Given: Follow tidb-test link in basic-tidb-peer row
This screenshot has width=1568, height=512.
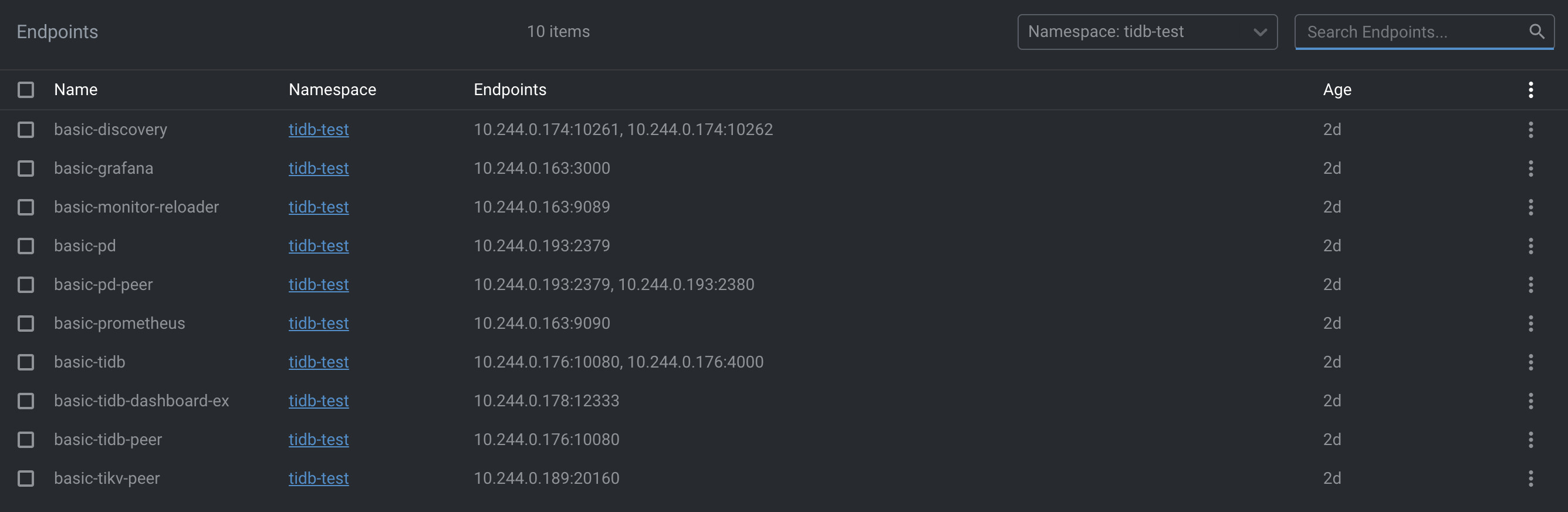Looking at the screenshot, I should pyautogui.click(x=318, y=440).
